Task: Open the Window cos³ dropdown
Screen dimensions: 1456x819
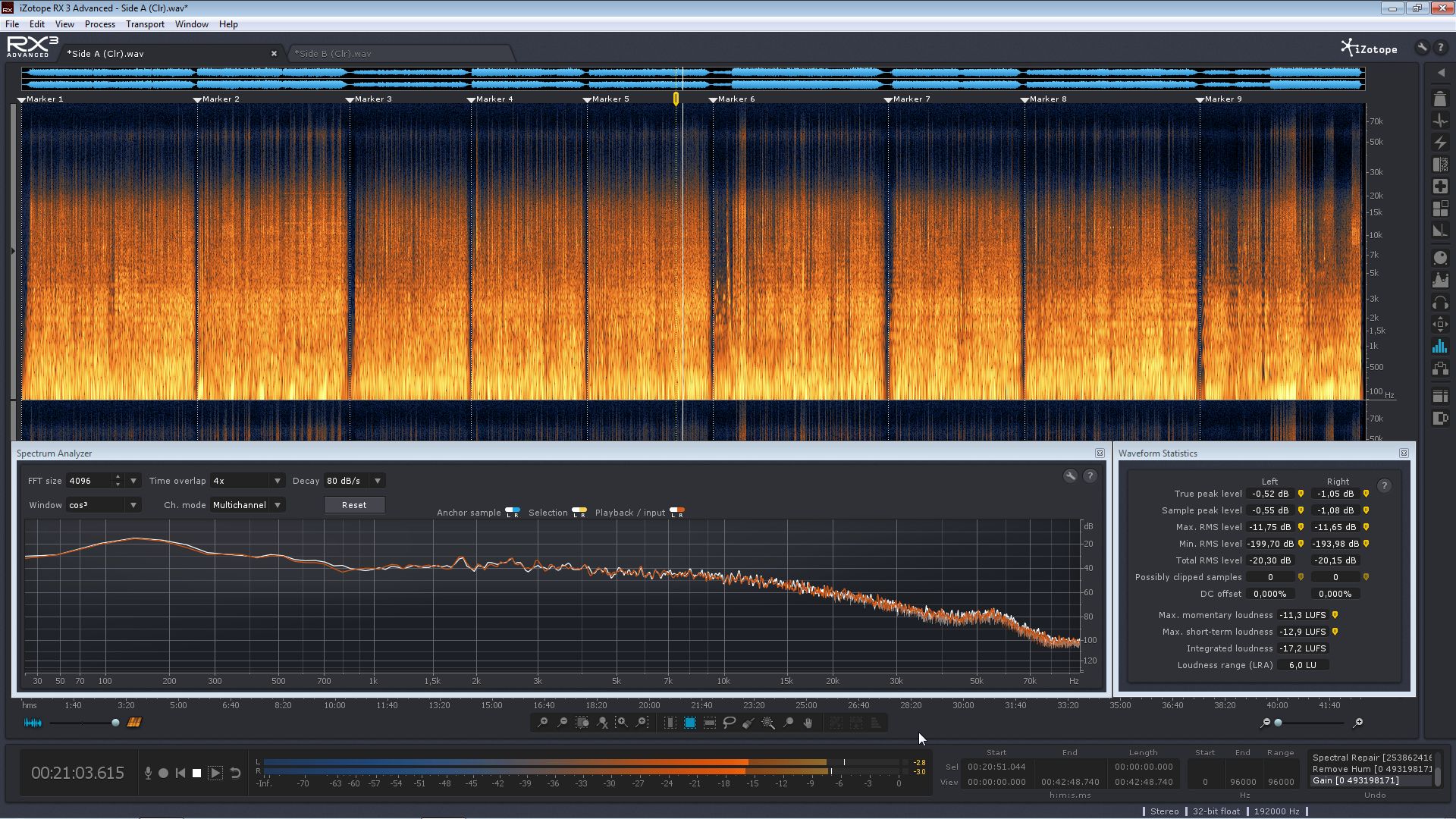Action: click(x=103, y=505)
